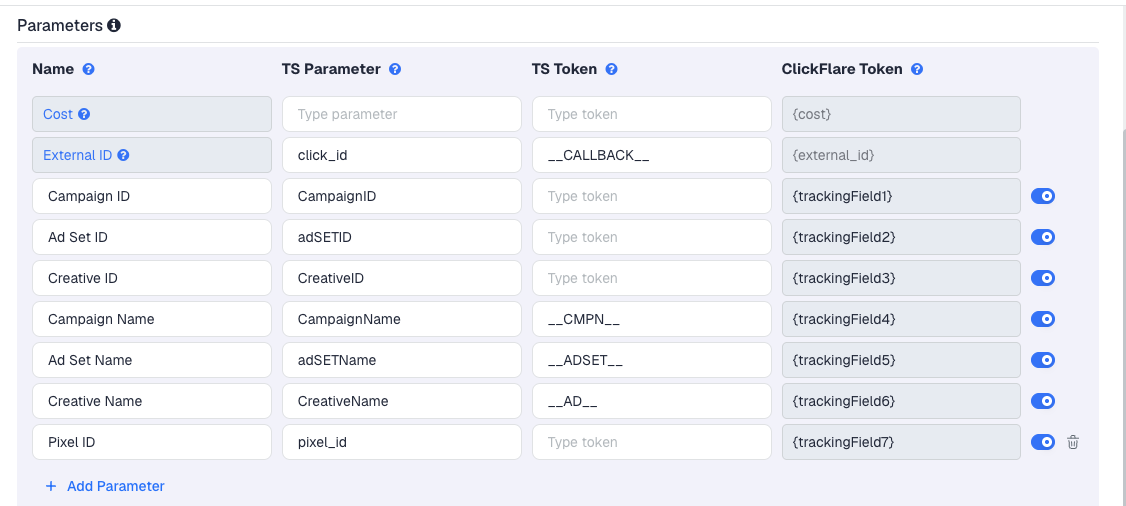Delete the Pixel ID parameter with trash icon
The width and height of the screenshot is (1126, 506).
tap(1073, 442)
